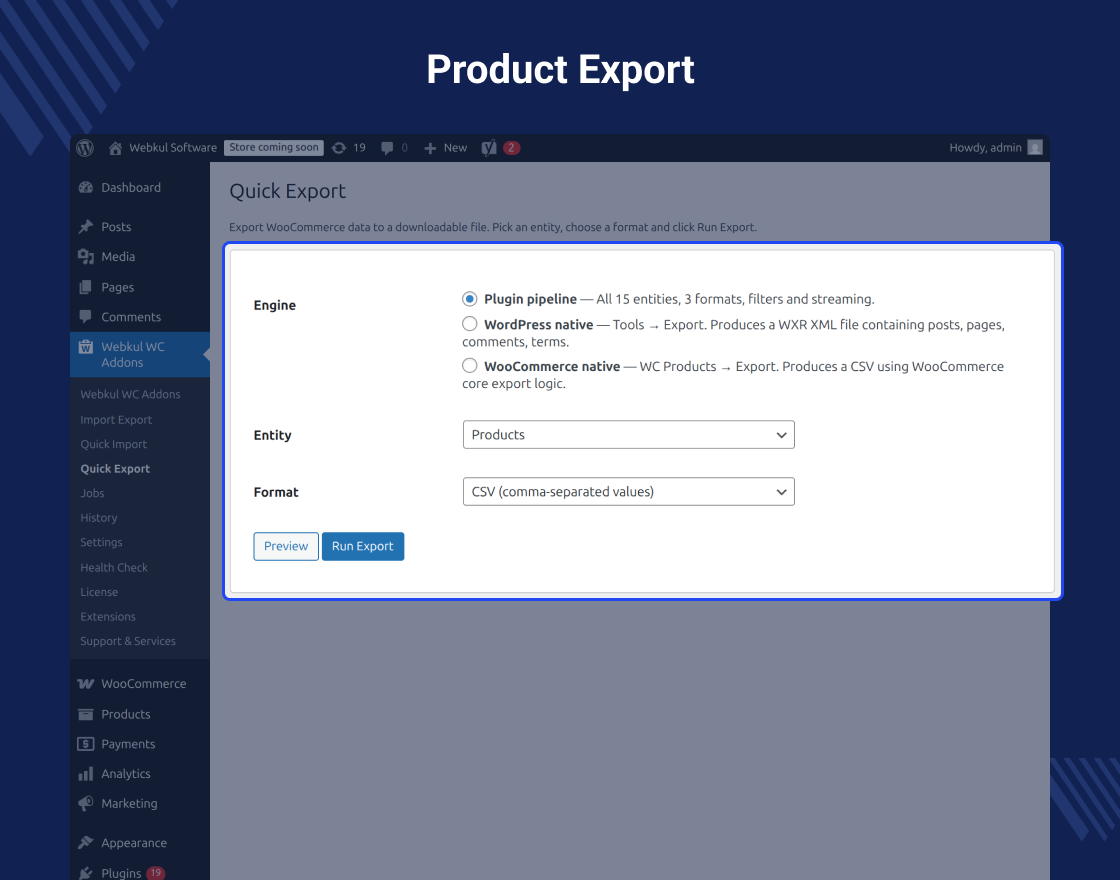Screen dimensions: 1120x880
Task: Select the WordPress native engine option
Action: click(469, 324)
